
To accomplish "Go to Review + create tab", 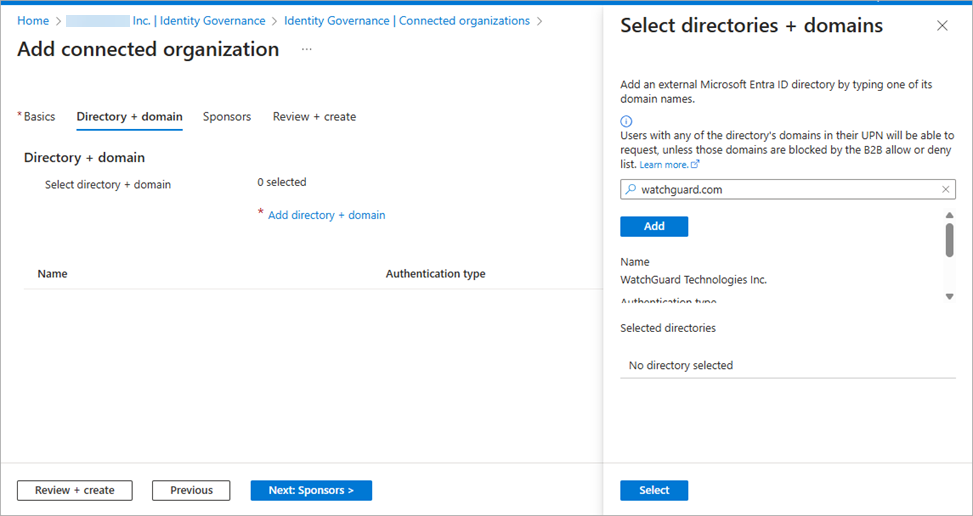I will coord(314,117).
